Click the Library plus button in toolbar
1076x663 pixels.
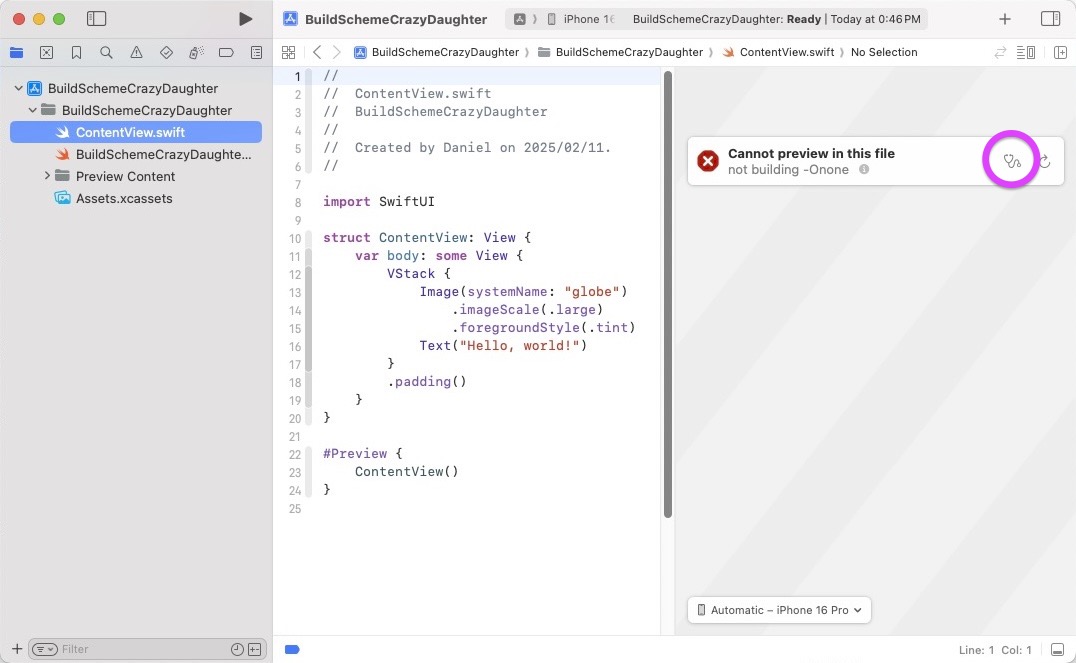pos(1005,19)
